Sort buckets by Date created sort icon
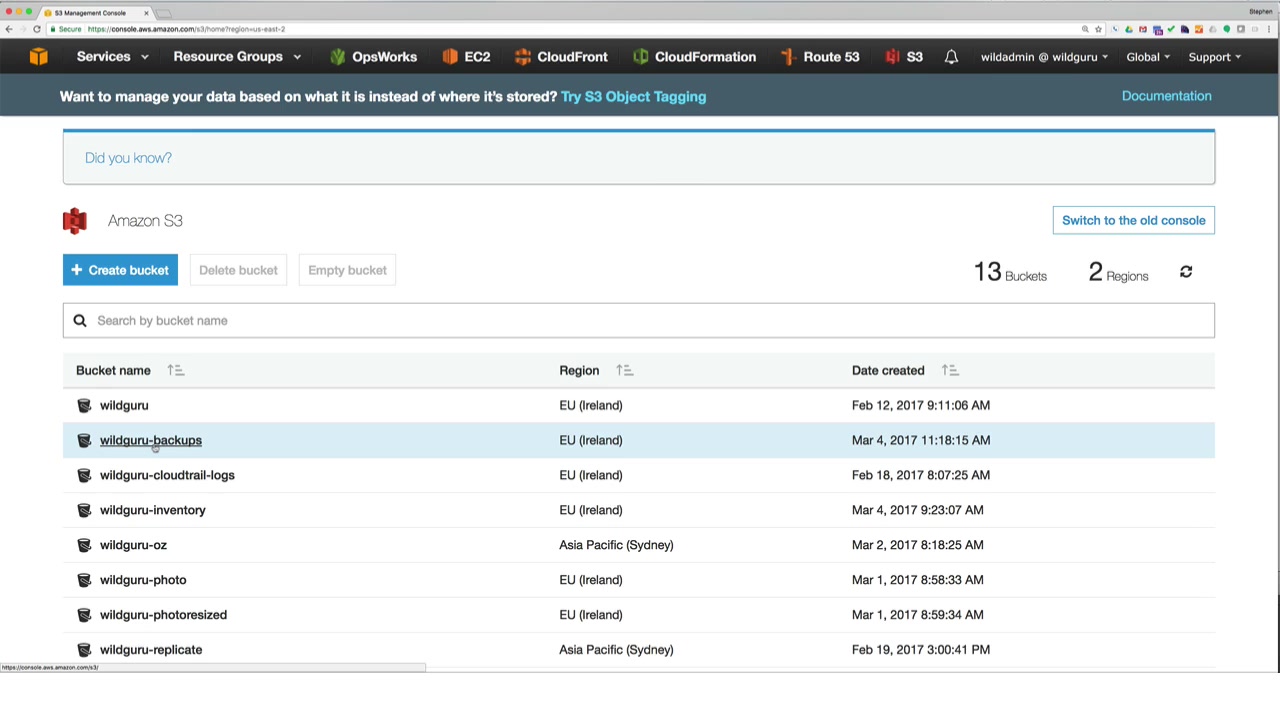Screen dimensions: 1280x720 pos(950,371)
